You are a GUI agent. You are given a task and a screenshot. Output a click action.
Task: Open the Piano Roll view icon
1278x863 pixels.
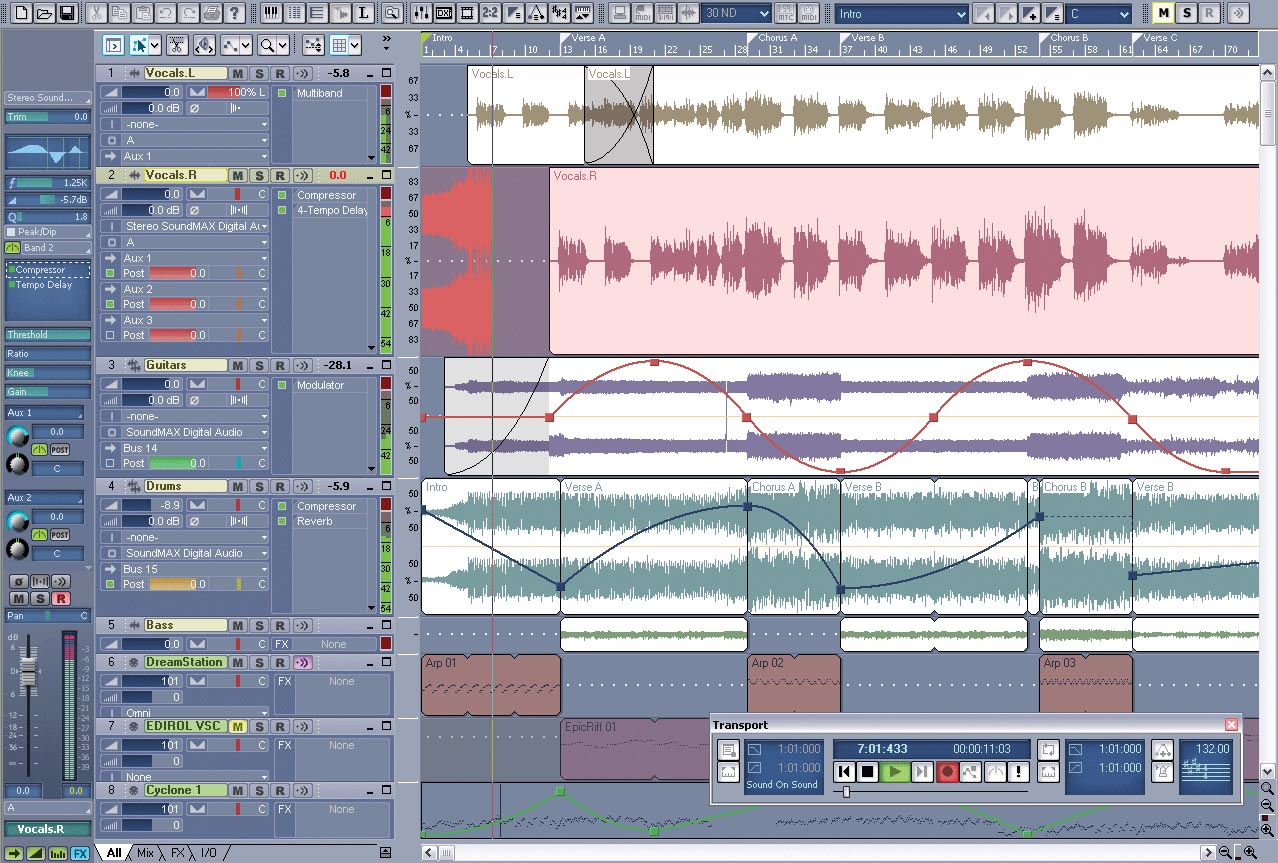click(x=272, y=13)
